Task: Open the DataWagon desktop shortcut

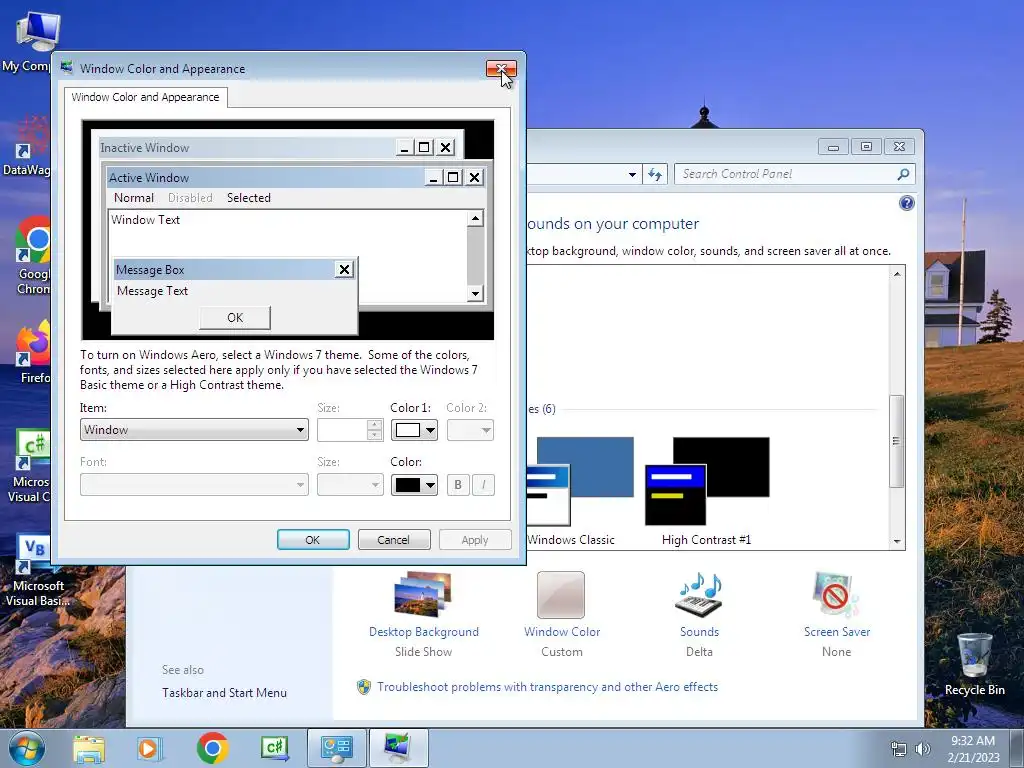Action: 27,146
